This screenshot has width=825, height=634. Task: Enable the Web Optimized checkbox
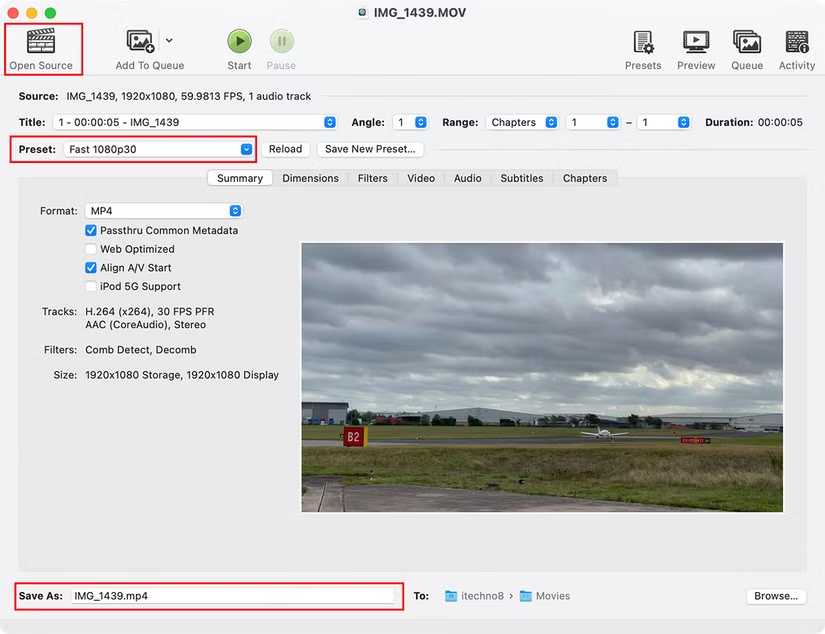click(90, 249)
